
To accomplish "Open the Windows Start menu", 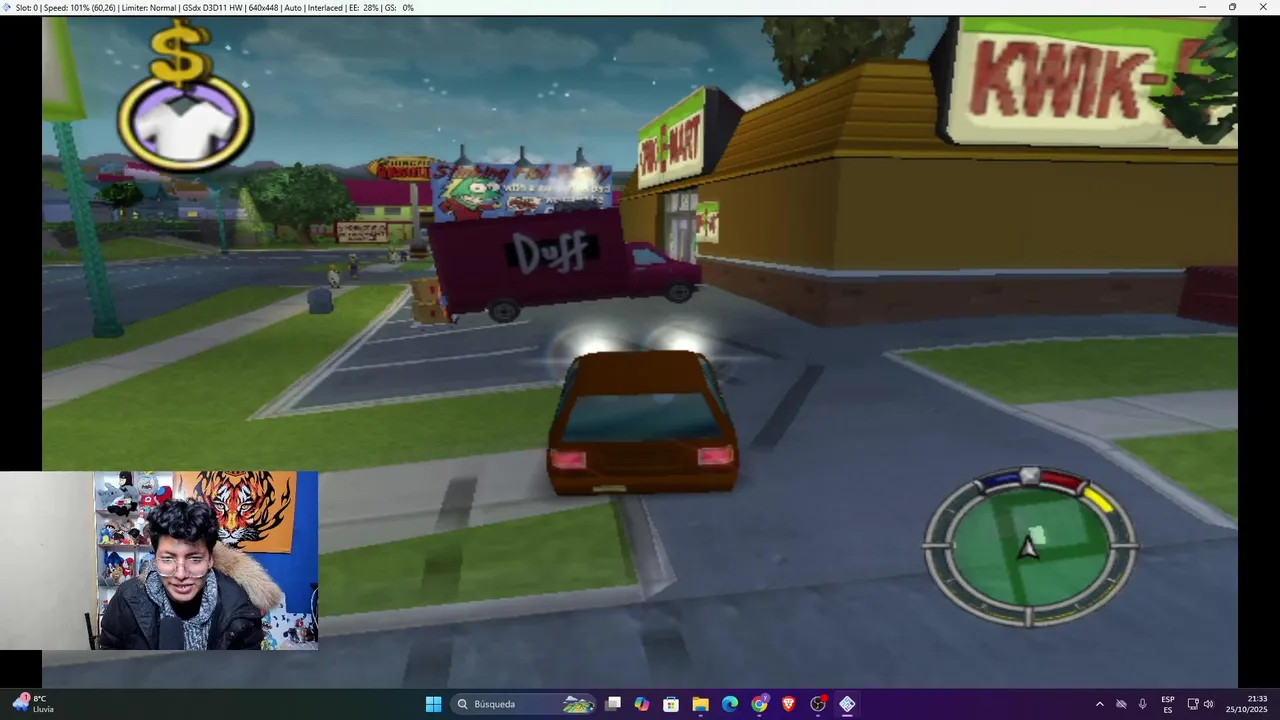I will 433,704.
